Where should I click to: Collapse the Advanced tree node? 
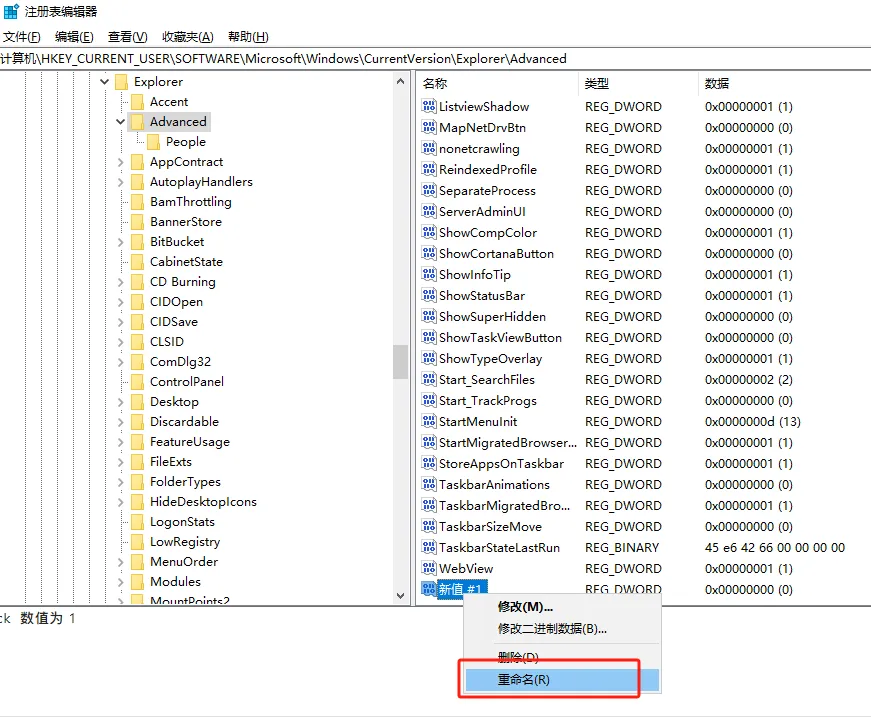tap(120, 122)
